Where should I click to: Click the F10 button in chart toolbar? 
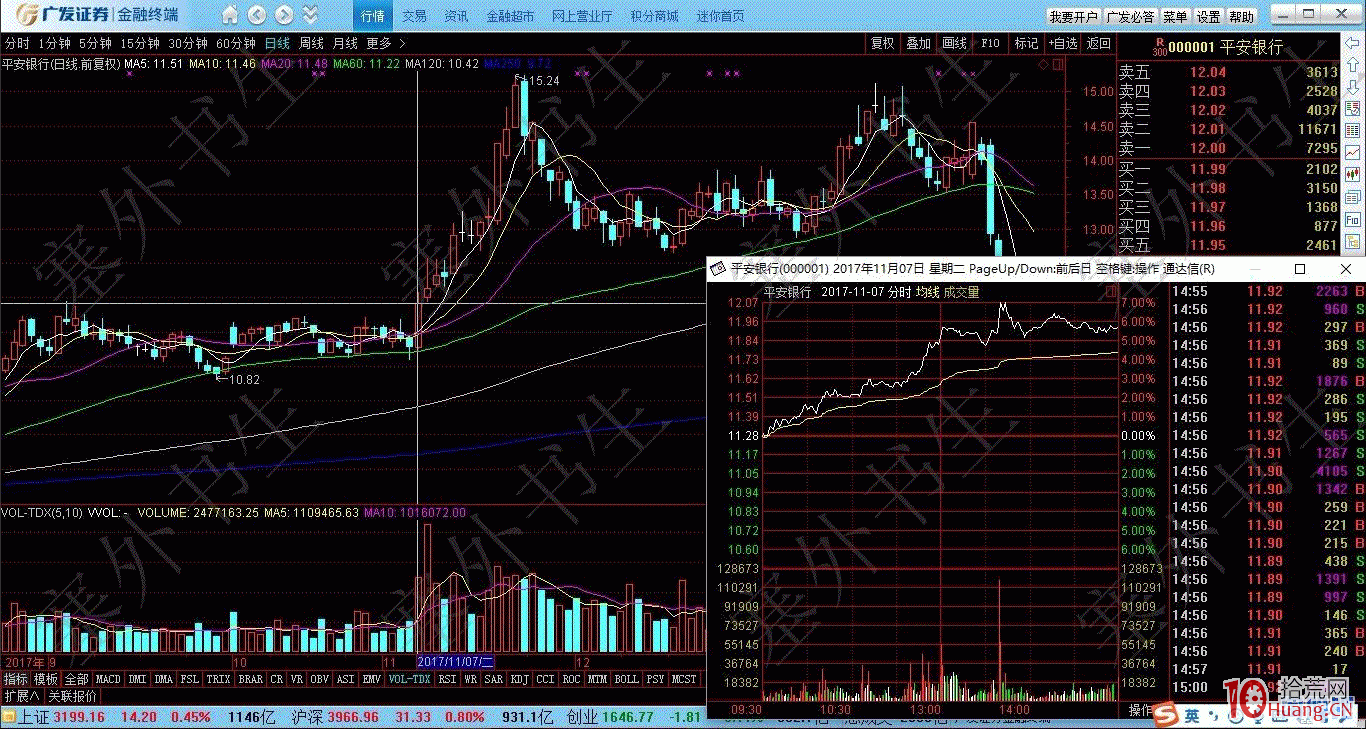click(990, 43)
